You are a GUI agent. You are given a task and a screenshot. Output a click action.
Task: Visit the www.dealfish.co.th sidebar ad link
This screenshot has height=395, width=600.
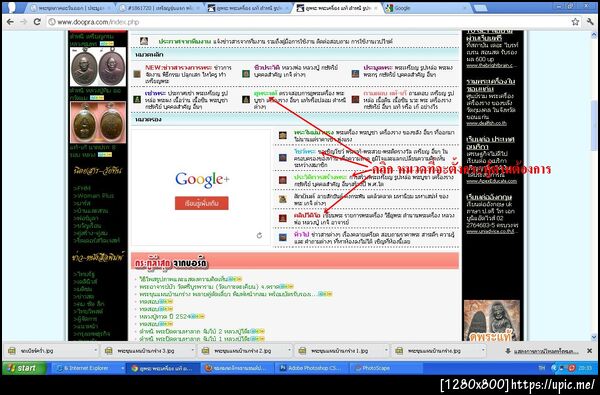pyautogui.click(x=486, y=123)
